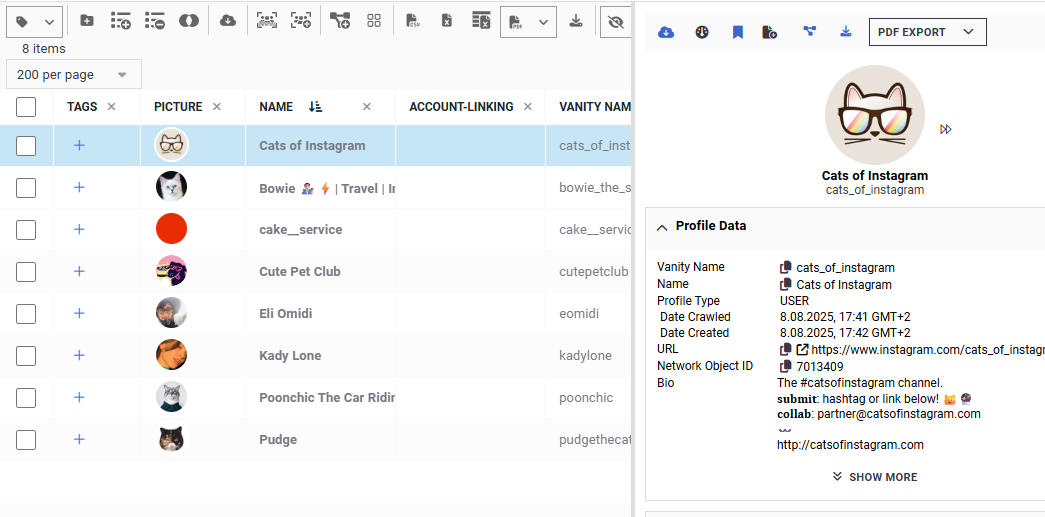Click the Bowie white cat profile picture

point(171,187)
